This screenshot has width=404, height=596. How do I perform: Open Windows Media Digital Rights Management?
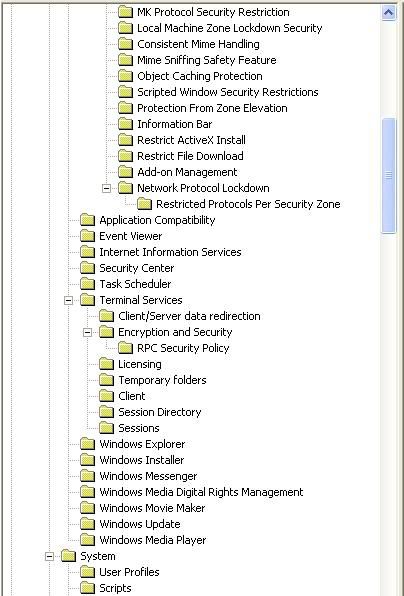coord(201,492)
